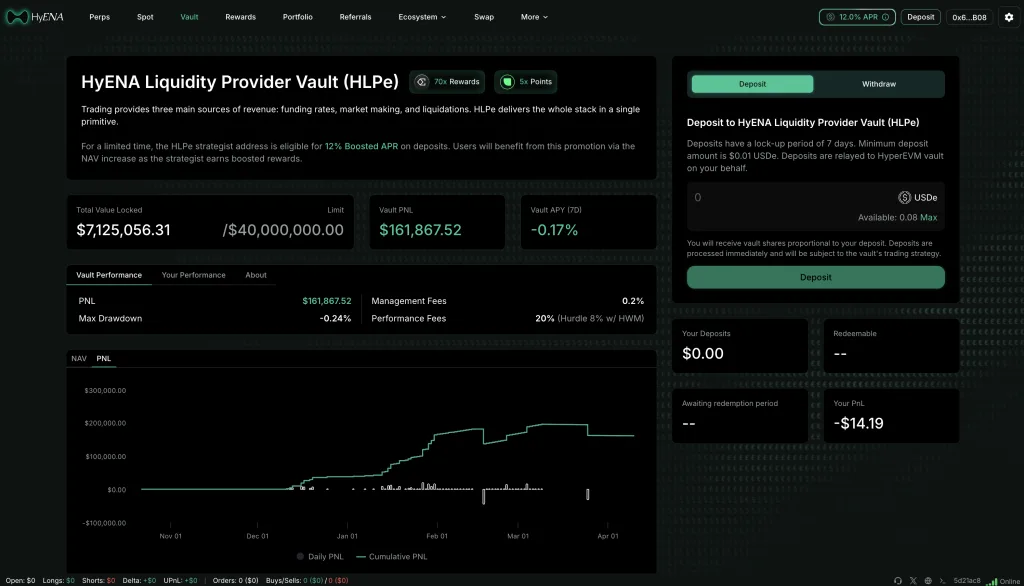Click the Max Drawdown -0.24% value
This screenshot has height=586, width=1024.
pos(335,319)
